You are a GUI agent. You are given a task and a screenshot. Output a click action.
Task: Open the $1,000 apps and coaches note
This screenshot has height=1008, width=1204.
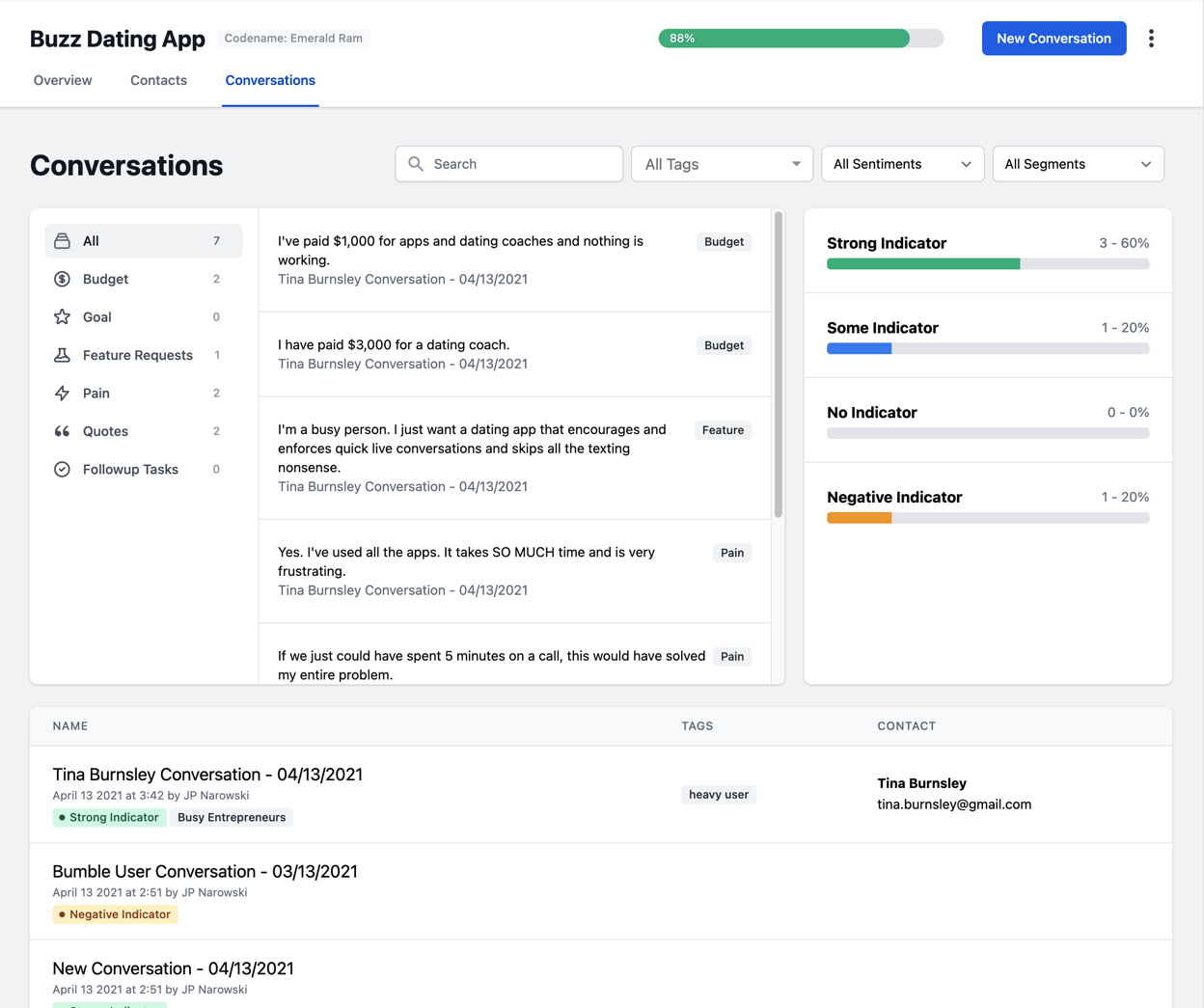tap(515, 260)
